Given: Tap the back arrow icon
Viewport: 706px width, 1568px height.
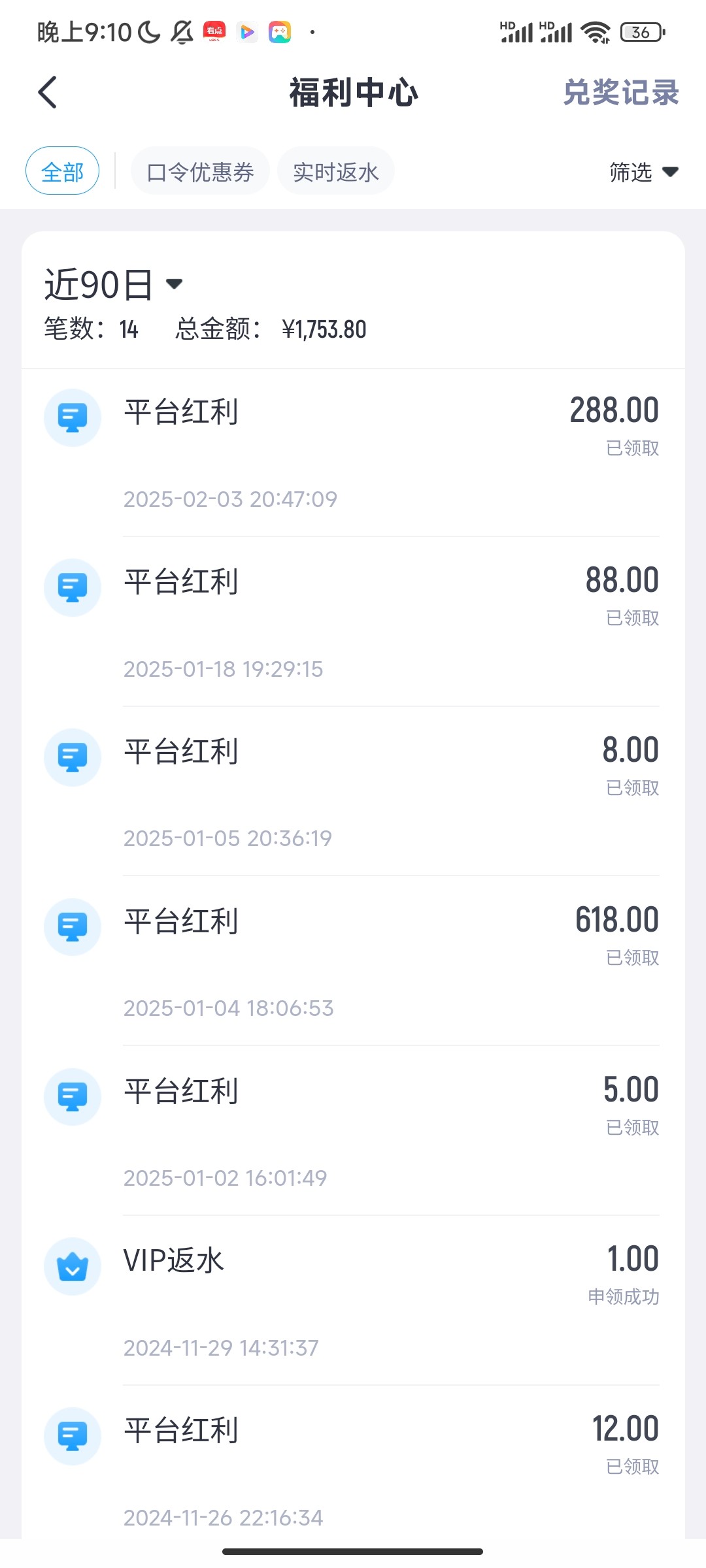Looking at the screenshot, I should tap(48, 92).
